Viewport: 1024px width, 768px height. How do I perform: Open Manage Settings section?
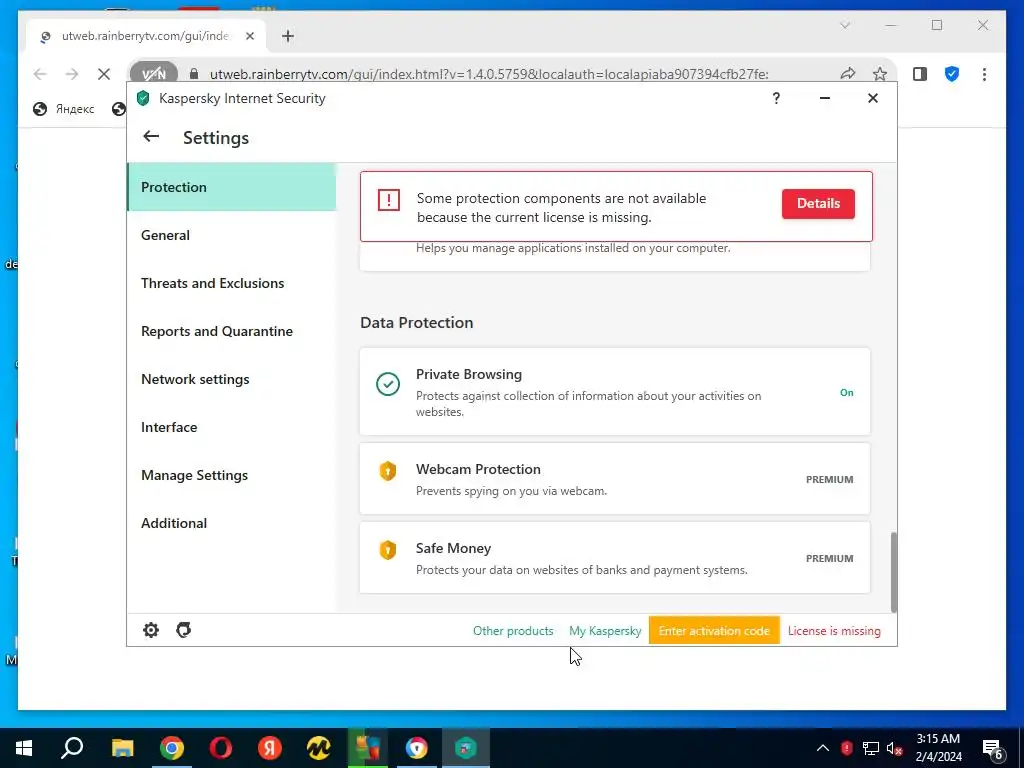[231, 475]
